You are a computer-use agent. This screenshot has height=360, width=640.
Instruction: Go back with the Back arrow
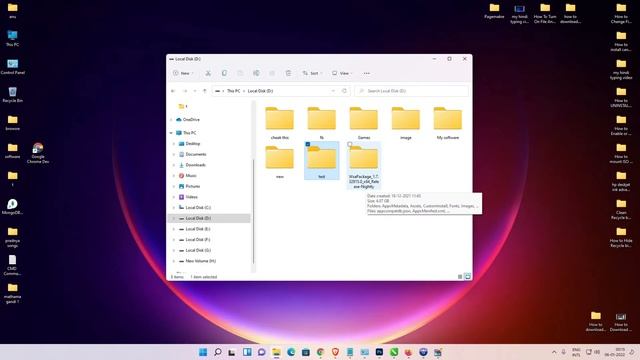173,91
